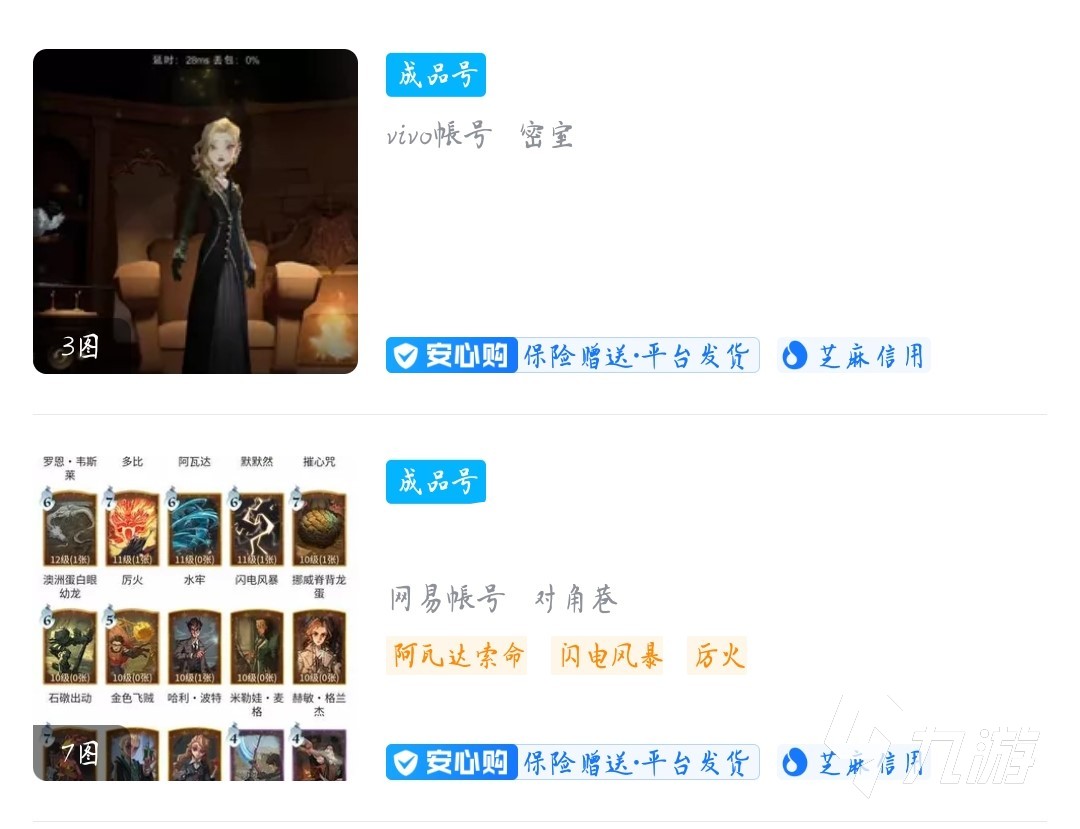Click second listing's 保险赠送·平台发货 label
The image size is (1080, 829).
[x=636, y=762]
